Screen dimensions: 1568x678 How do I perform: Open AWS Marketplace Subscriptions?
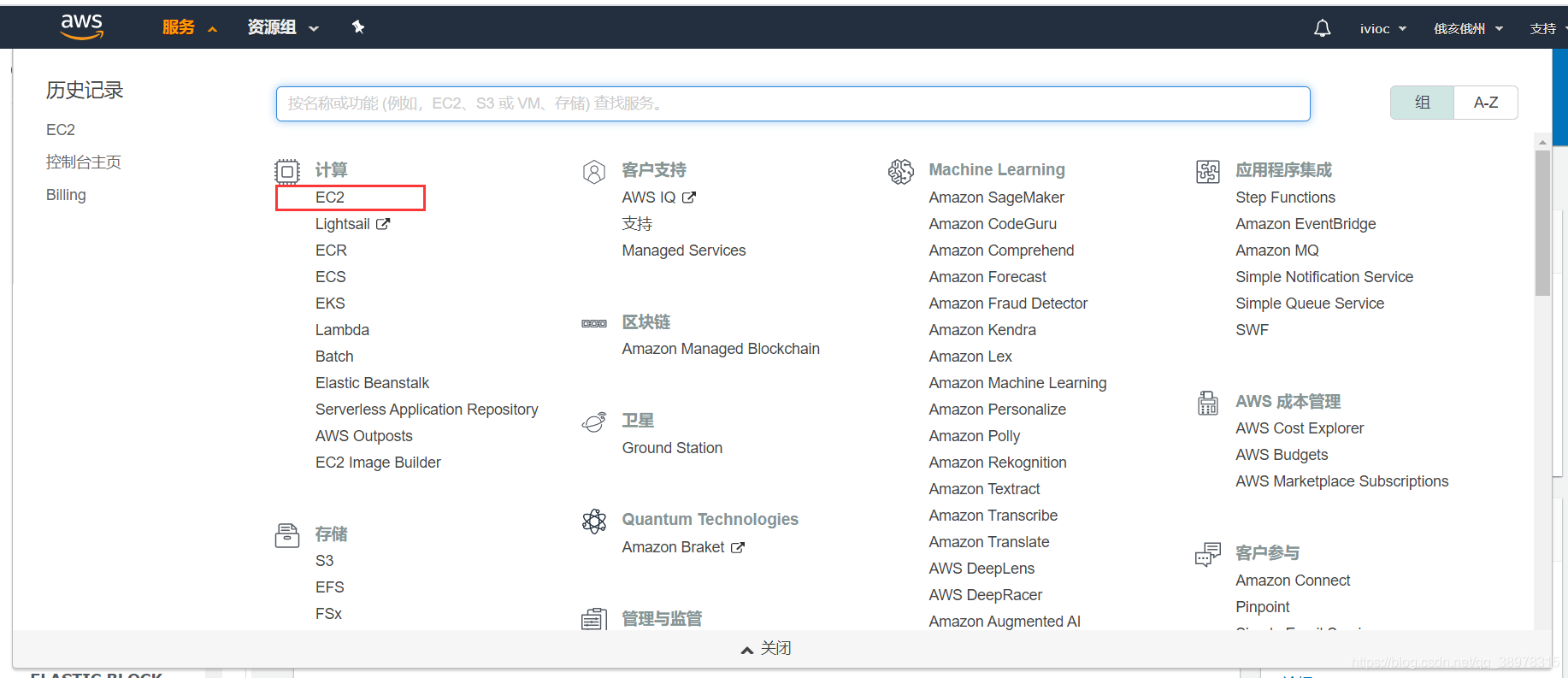tap(1341, 481)
